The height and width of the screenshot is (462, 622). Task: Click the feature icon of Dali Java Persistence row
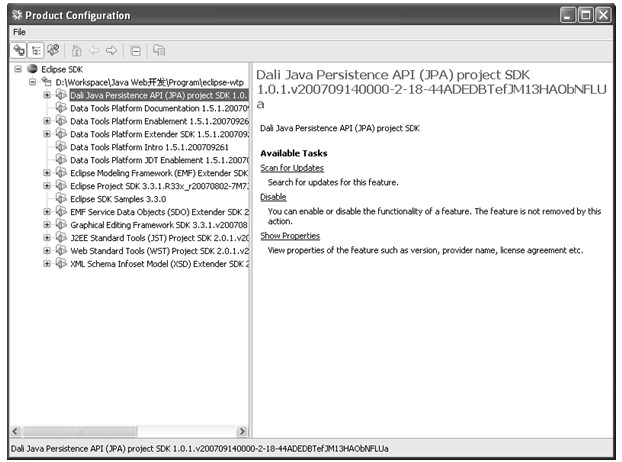pyautogui.click(x=61, y=95)
